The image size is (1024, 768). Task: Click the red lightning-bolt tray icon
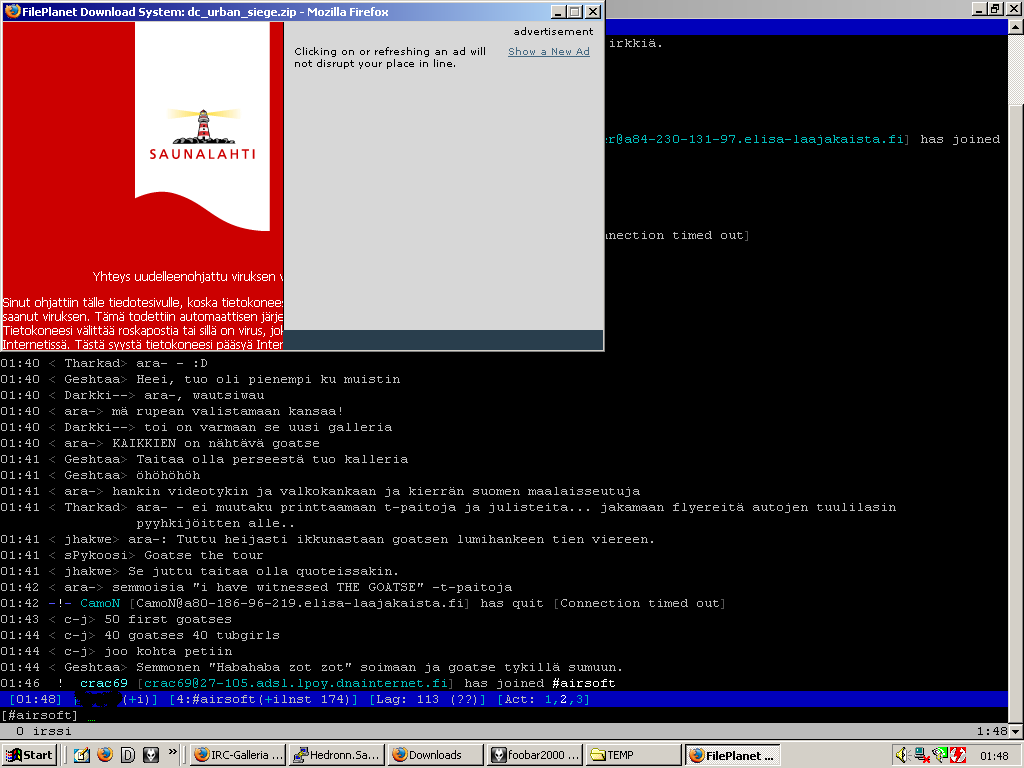point(957,755)
